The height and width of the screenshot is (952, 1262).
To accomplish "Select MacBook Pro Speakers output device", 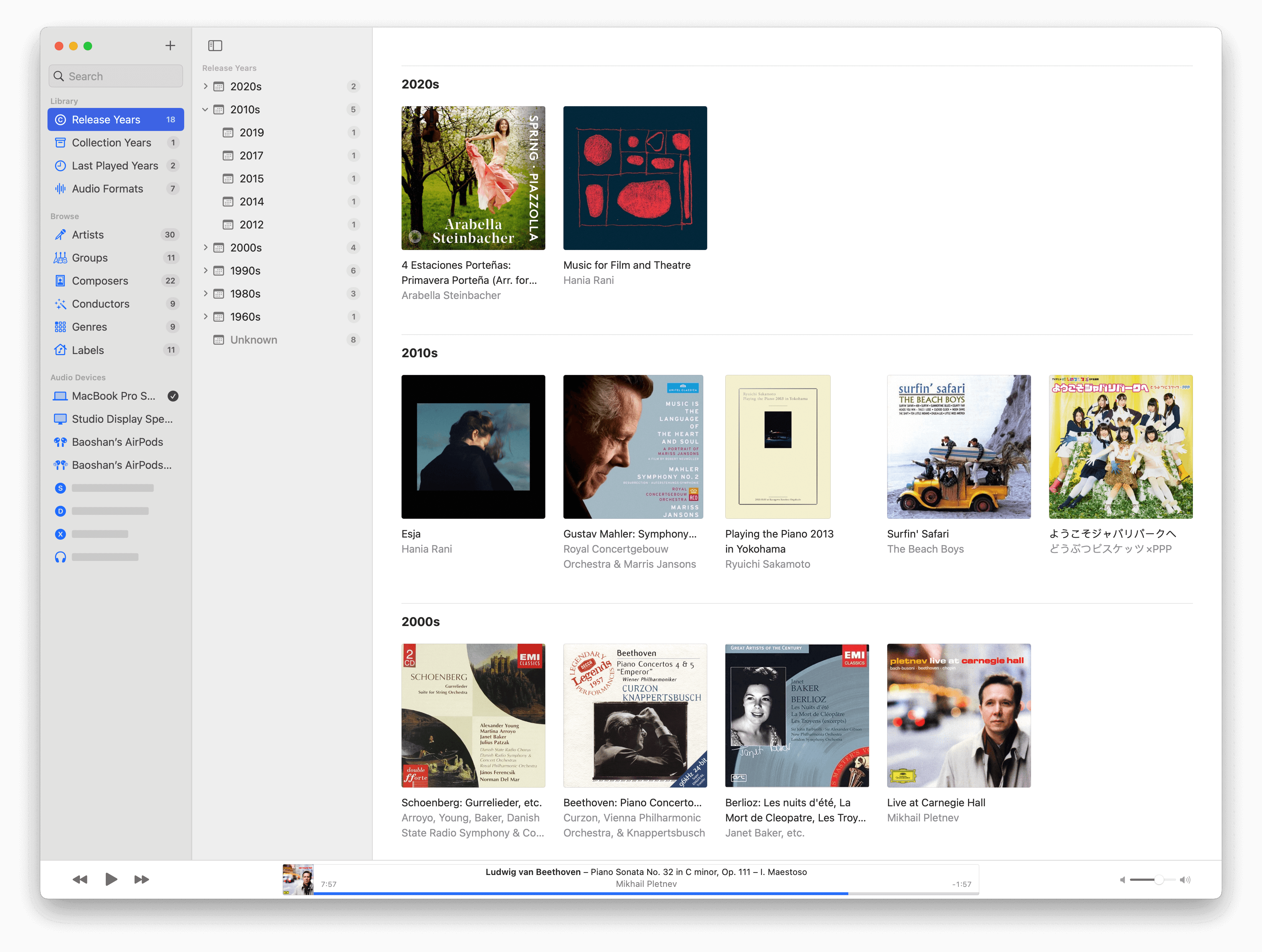I will [113, 396].
